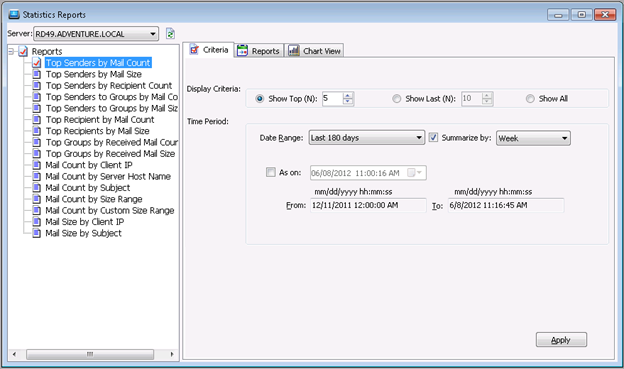The image size is (624, 369).
Task: Click the spinner arrows of Show Top (N)
Action: pyautogui.click(x=348, y=98)
